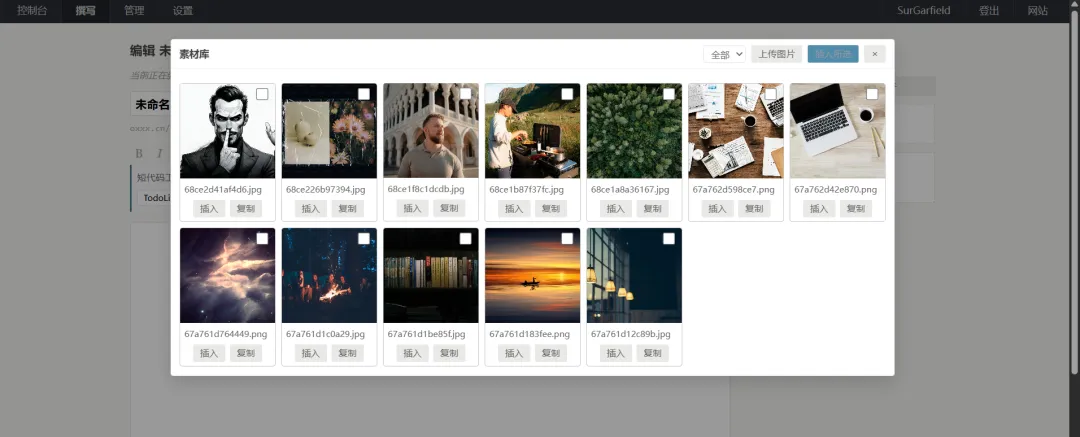Click the 上传图片 upload button

click(x=777, y=54)
